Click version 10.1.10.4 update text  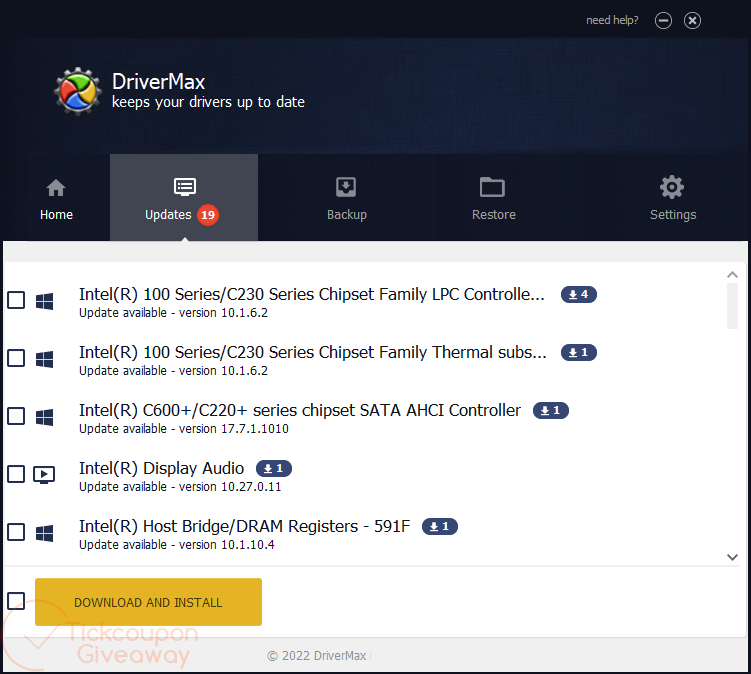177,545
